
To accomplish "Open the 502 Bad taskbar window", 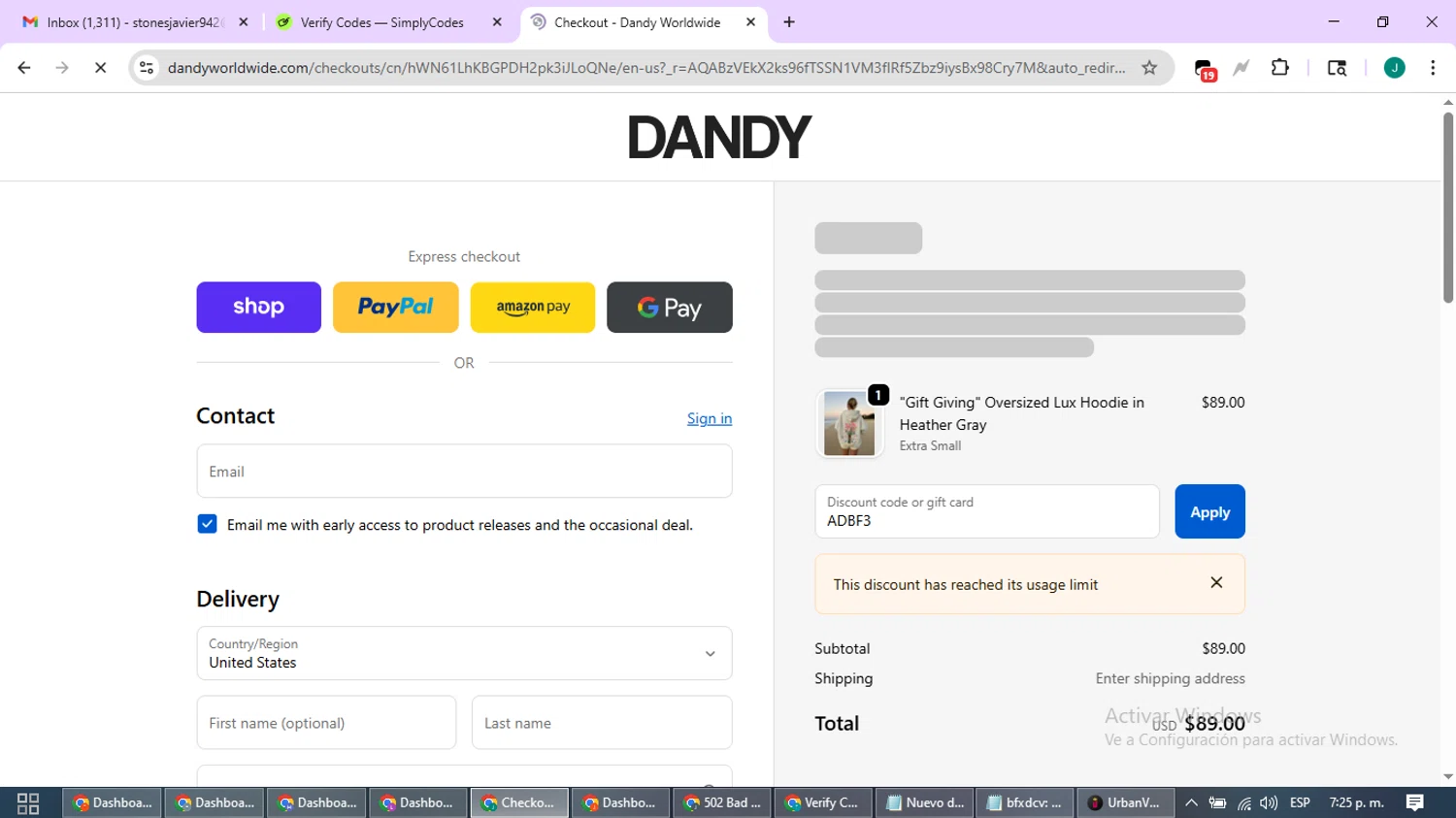I will tap(722, 802).
